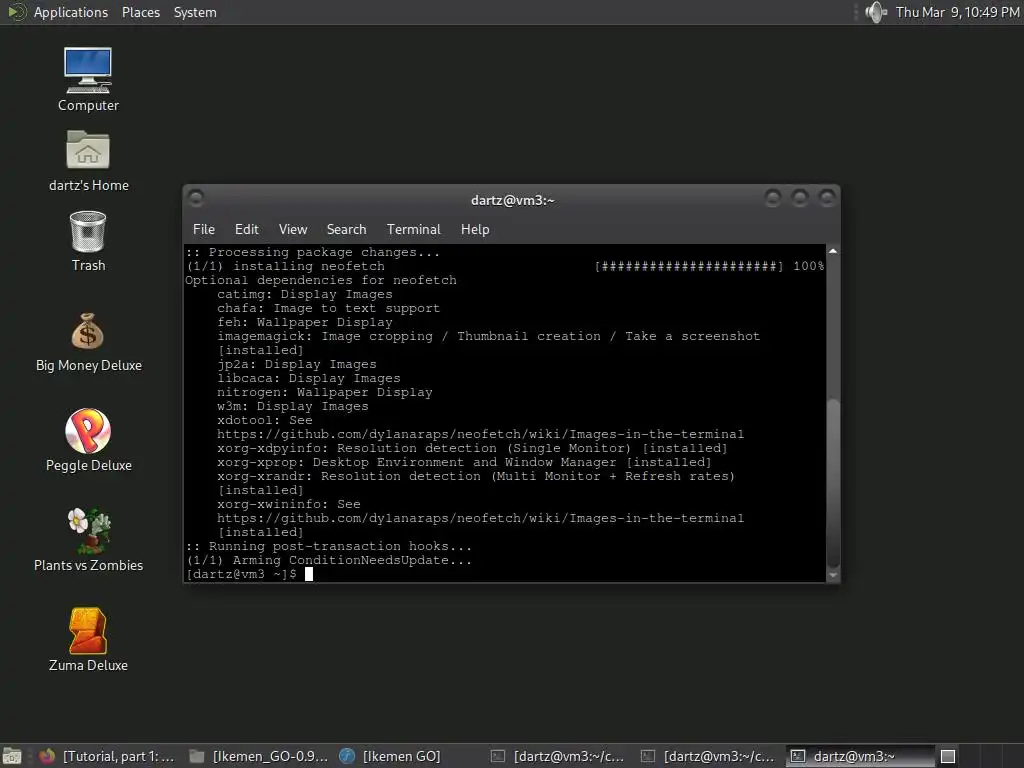
Task: Switch to the first dartz@vm3:~/c... terminal in taskbar
Action: pos(558,756)
